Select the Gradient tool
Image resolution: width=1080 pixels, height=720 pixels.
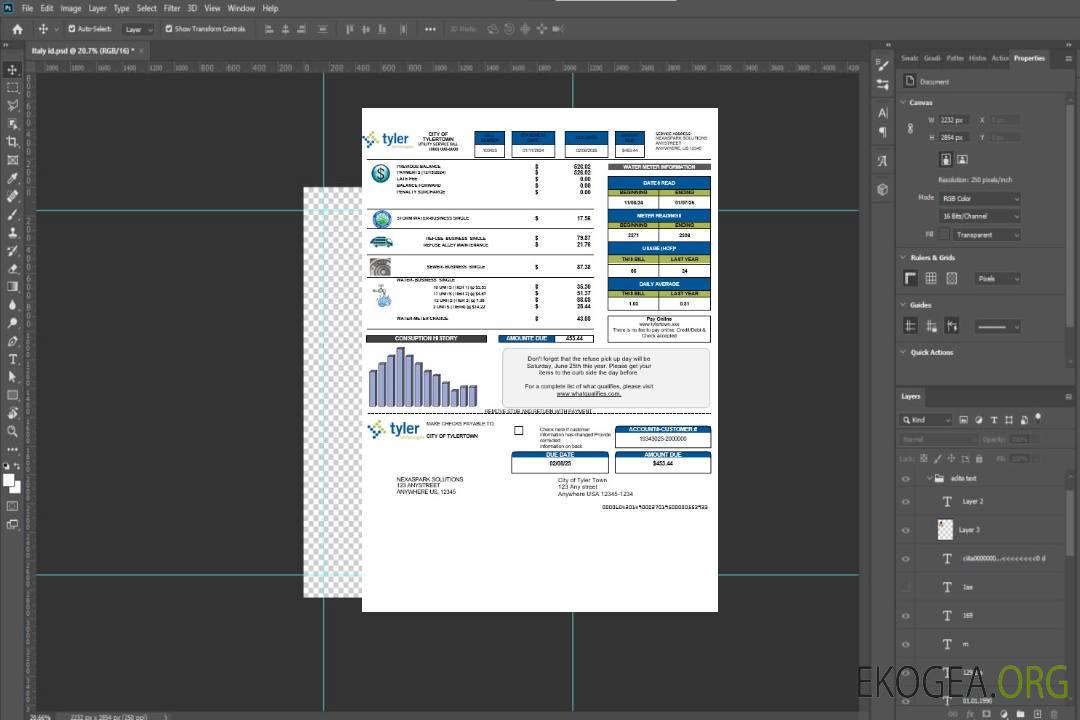point(12,287)
